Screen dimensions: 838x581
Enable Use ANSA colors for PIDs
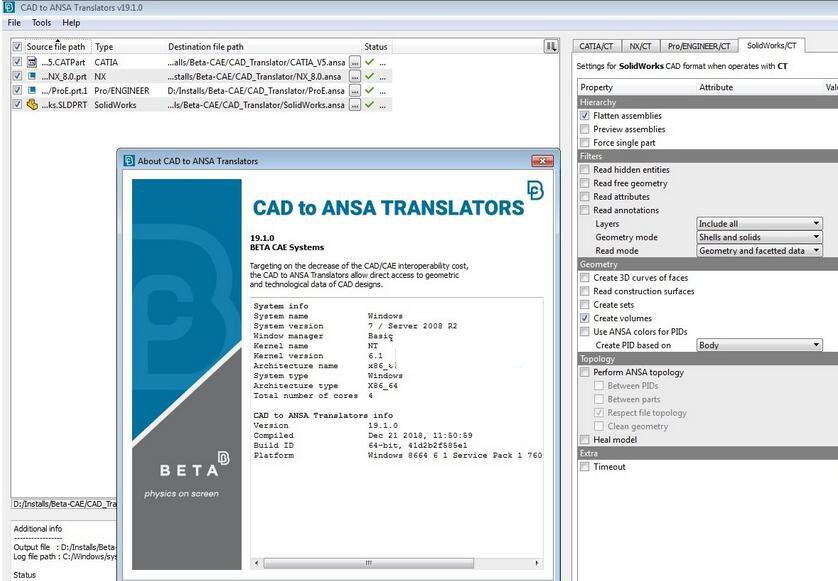click(x=585, y=331)
